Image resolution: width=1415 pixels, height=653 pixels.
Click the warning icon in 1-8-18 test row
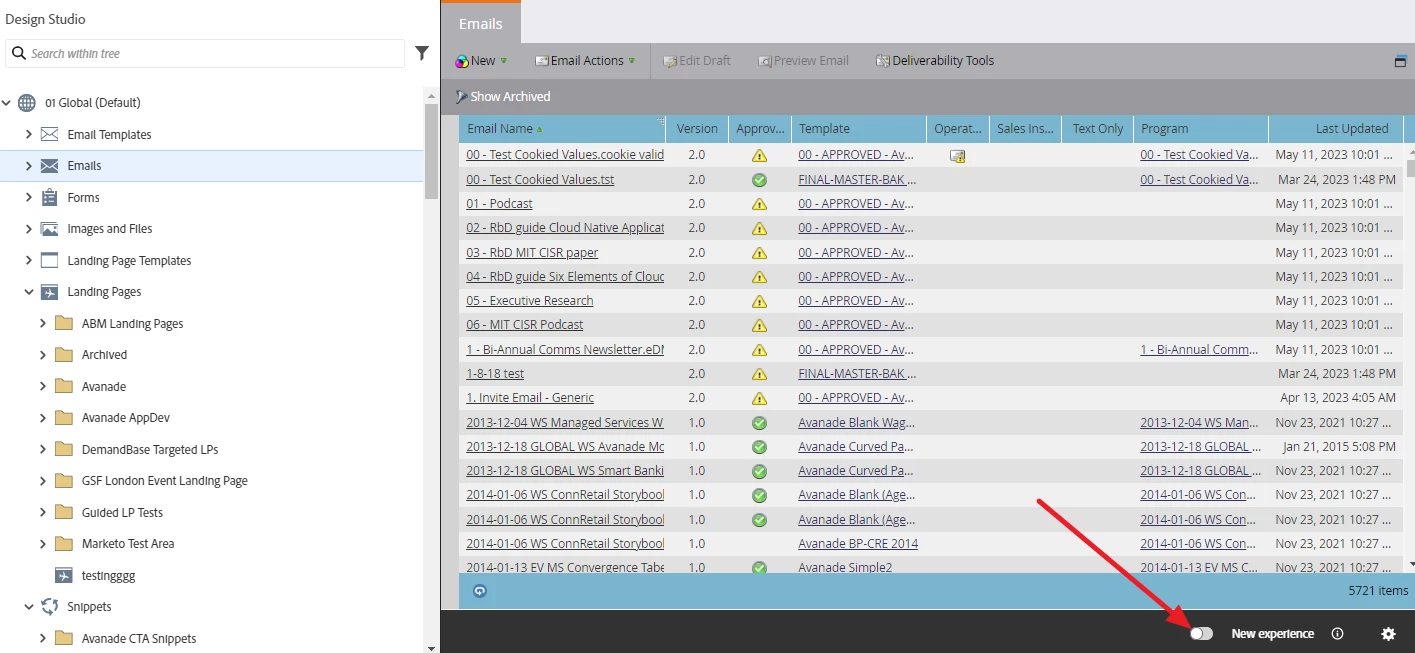[x=759, y=374]
